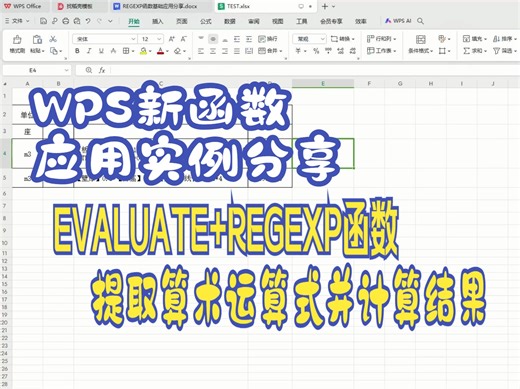Open the font name dropdown
Viewport: 520px width, 389px height.
(133, 39)
